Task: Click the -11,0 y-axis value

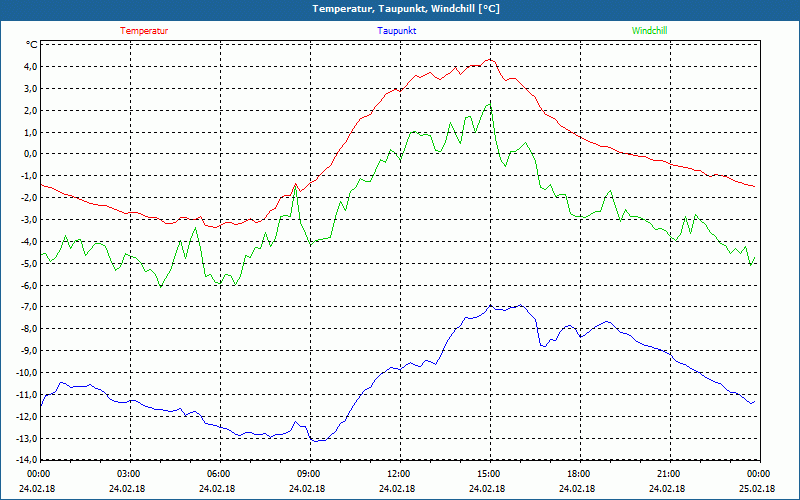Action: pos(26,395)
